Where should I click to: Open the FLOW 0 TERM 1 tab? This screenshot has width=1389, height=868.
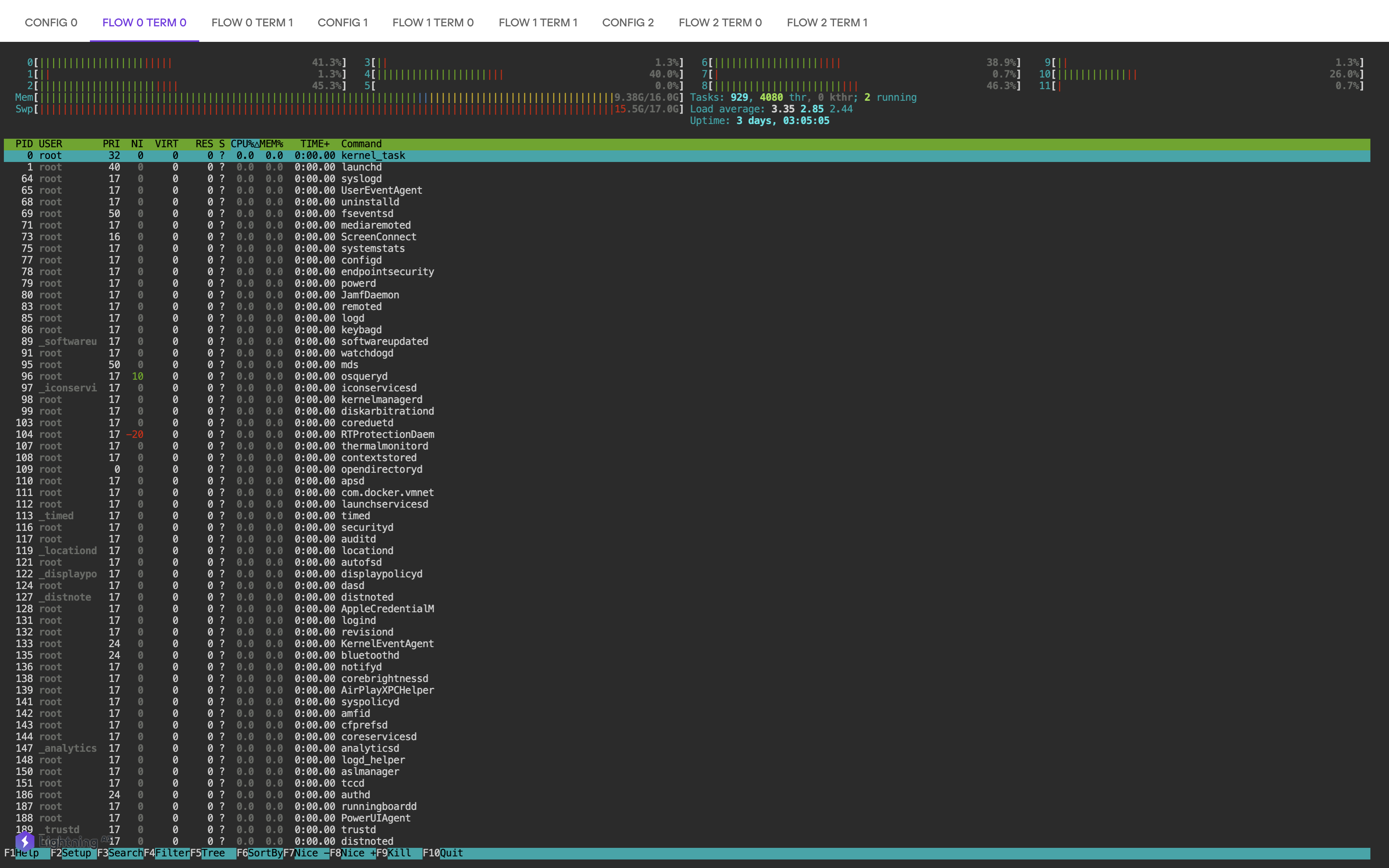[252, 22]
